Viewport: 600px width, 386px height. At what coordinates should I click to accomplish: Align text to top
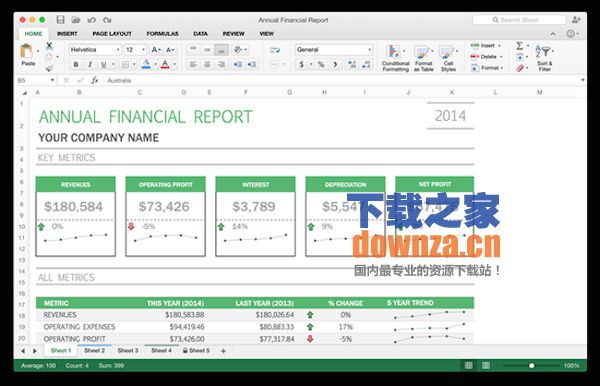(x=193, y=50)
